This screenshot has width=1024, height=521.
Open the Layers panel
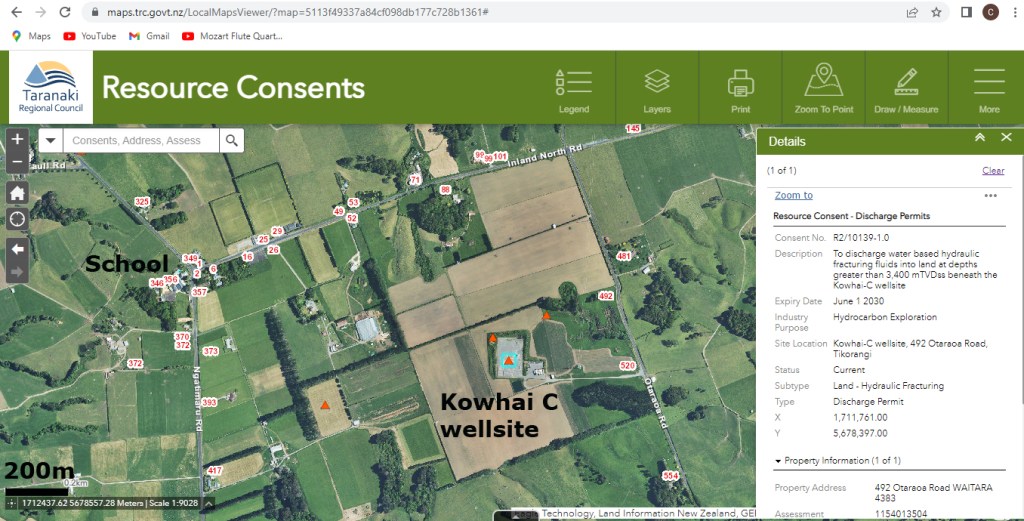(x=656, y=88)
